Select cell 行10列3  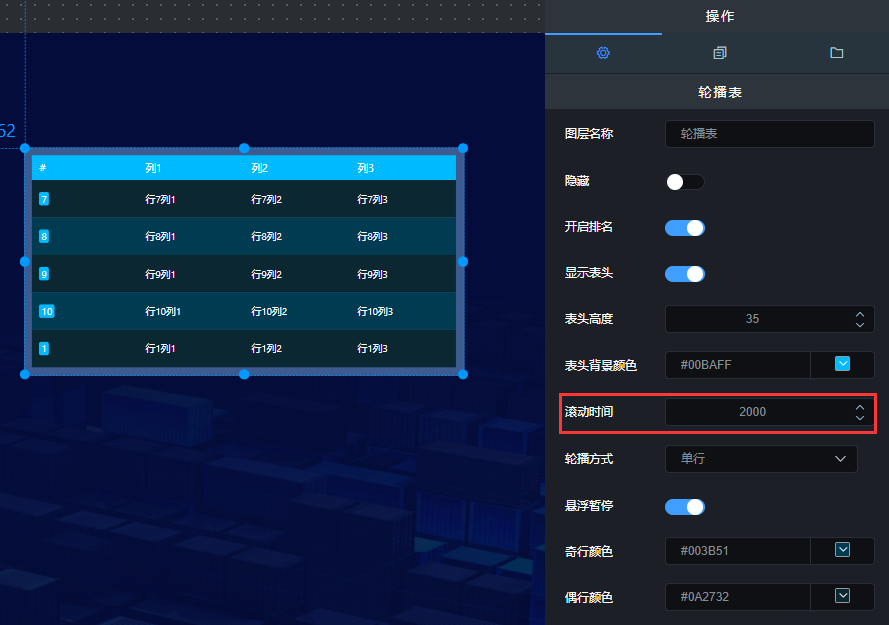[375, 311]
